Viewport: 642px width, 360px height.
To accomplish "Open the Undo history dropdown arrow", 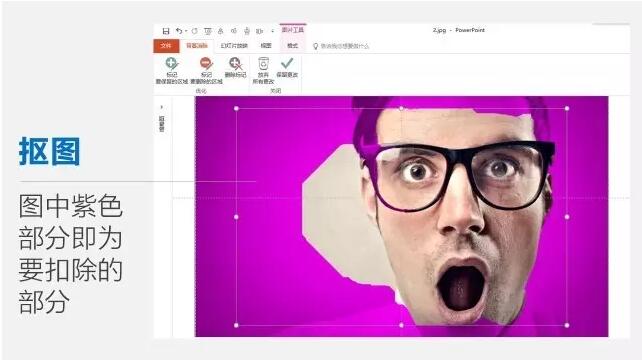I will coord(186,31).
